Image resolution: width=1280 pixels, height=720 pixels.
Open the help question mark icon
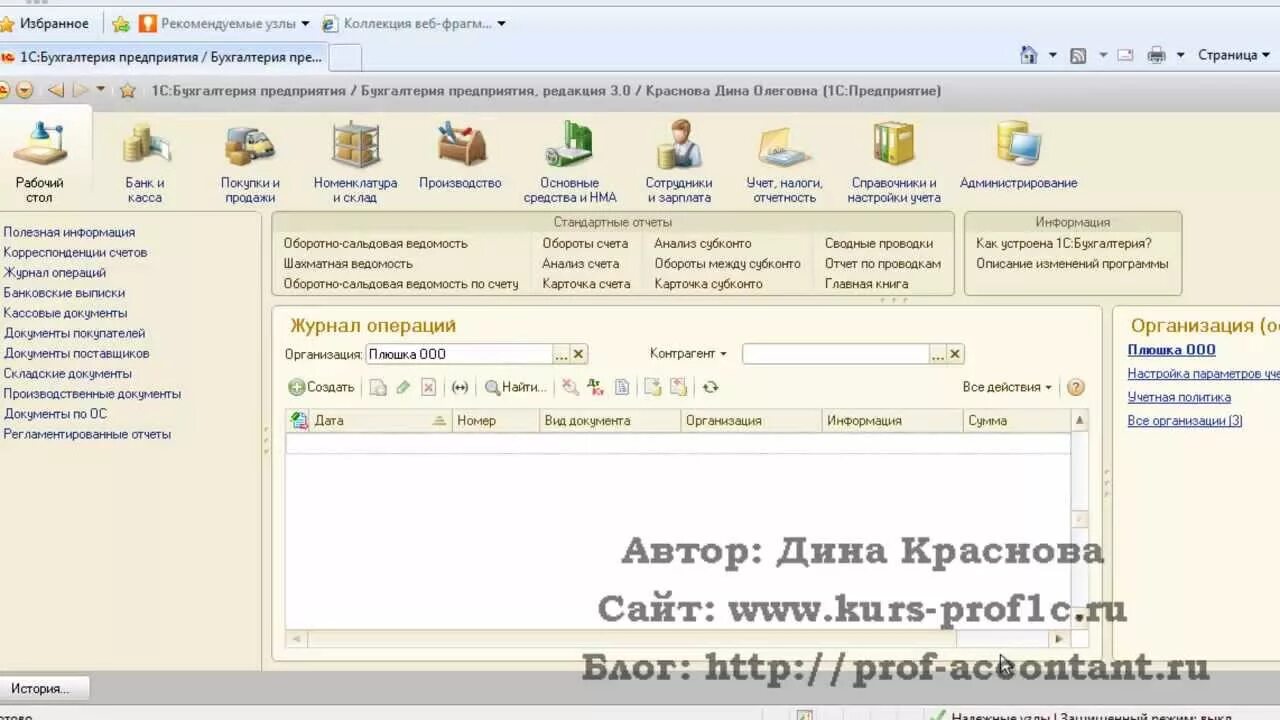1076,387
